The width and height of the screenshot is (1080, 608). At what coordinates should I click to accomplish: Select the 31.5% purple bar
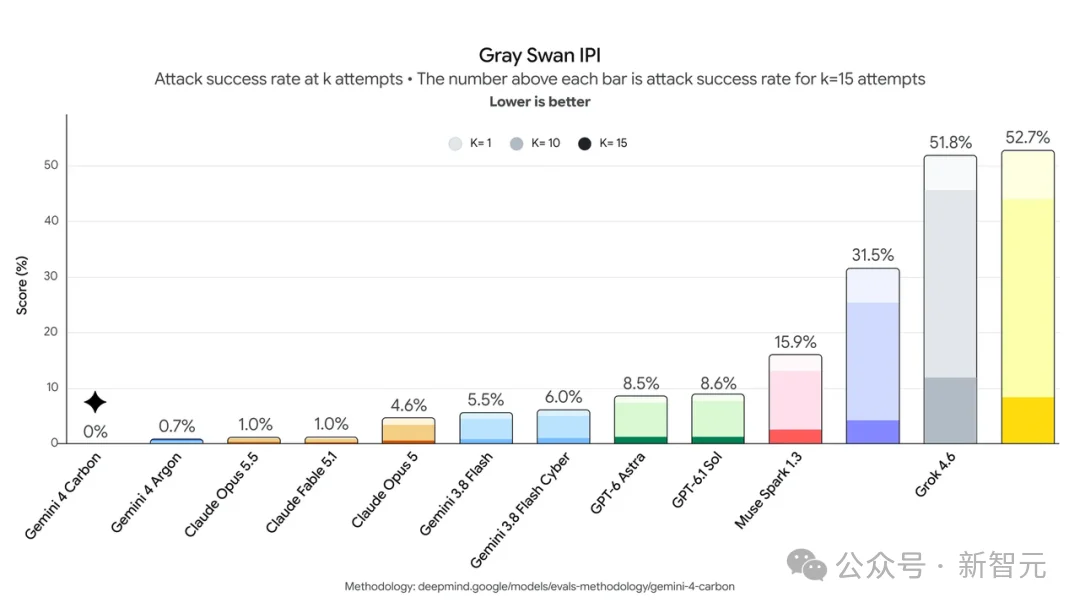coord(873,356)
